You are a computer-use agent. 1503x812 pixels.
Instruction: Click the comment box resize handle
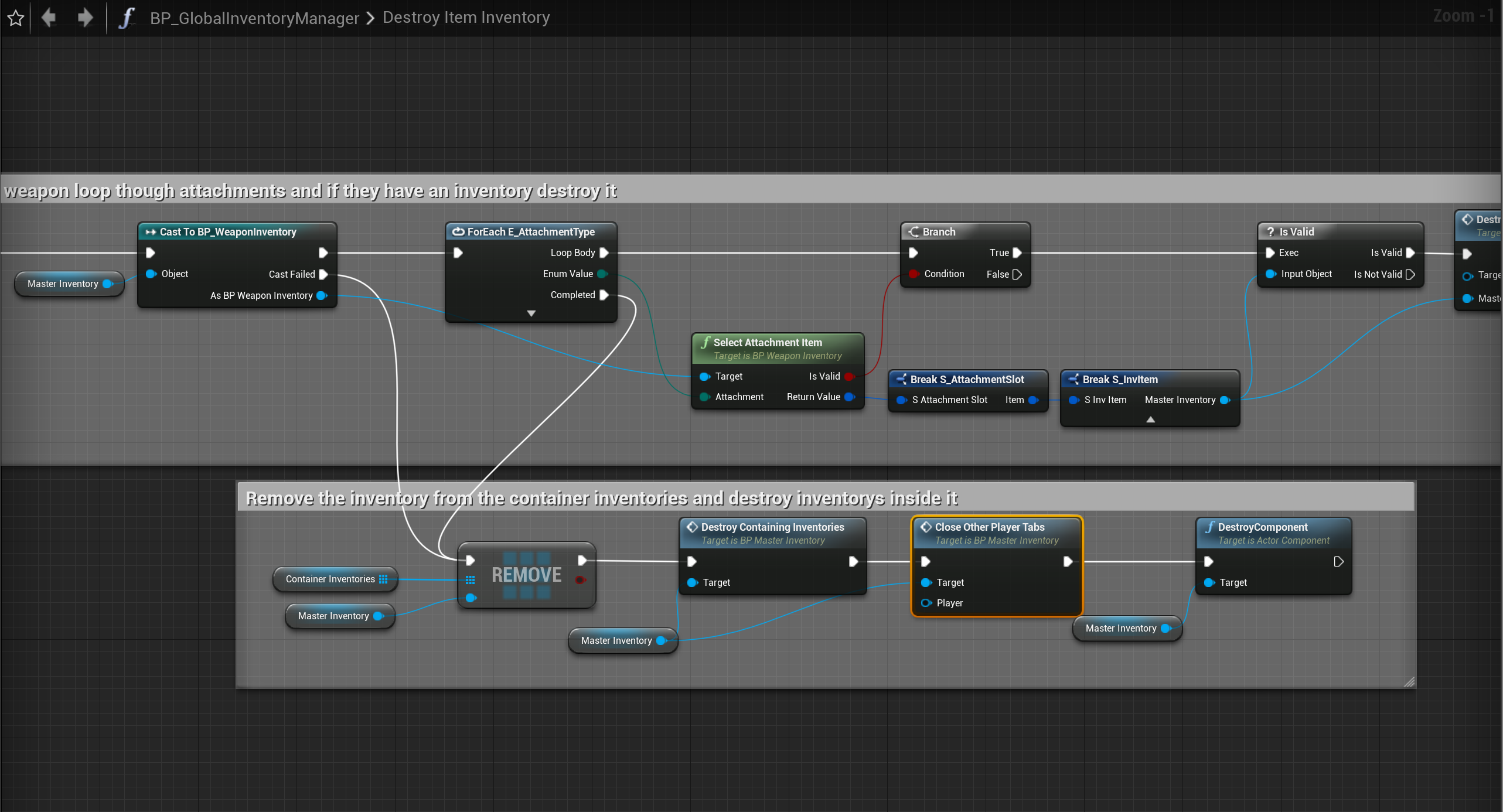tap(1409, 682)
